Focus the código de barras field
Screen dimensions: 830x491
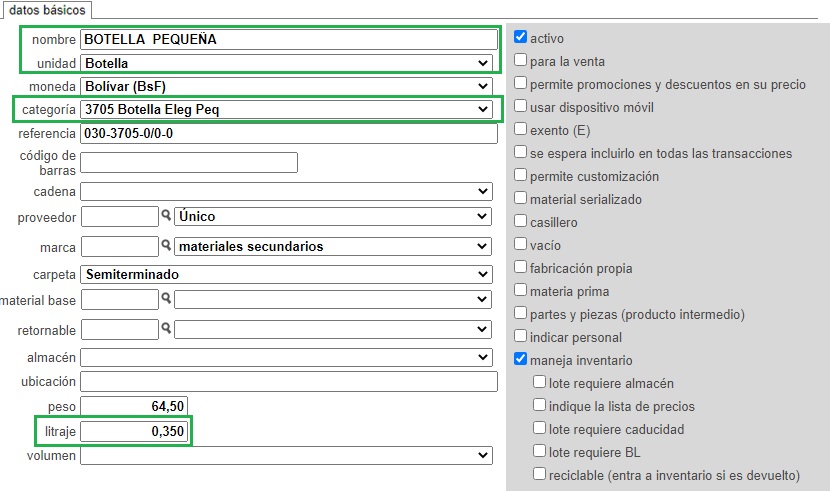(189, 162)
